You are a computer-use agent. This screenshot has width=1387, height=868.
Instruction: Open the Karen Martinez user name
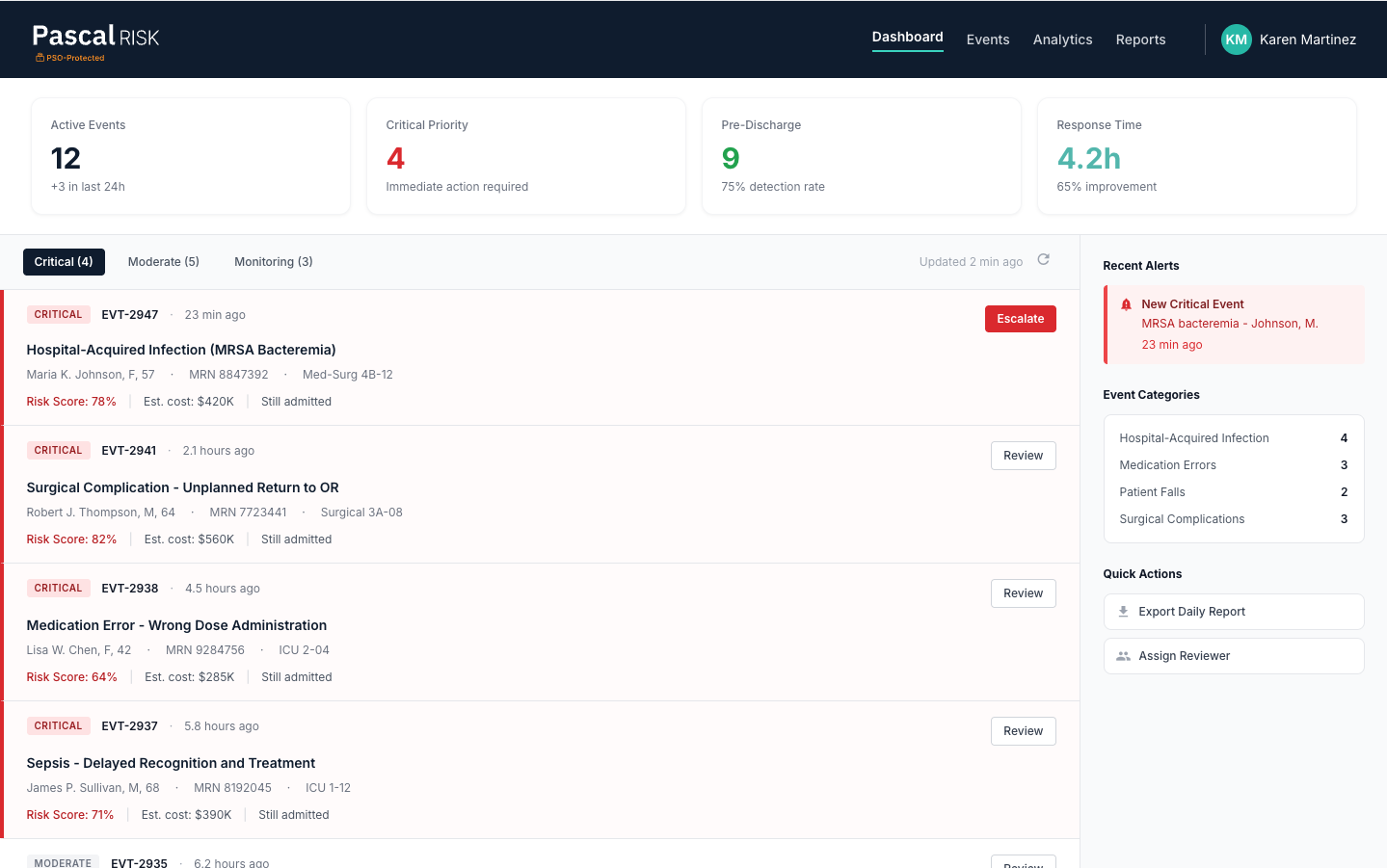click(1308, 39)
